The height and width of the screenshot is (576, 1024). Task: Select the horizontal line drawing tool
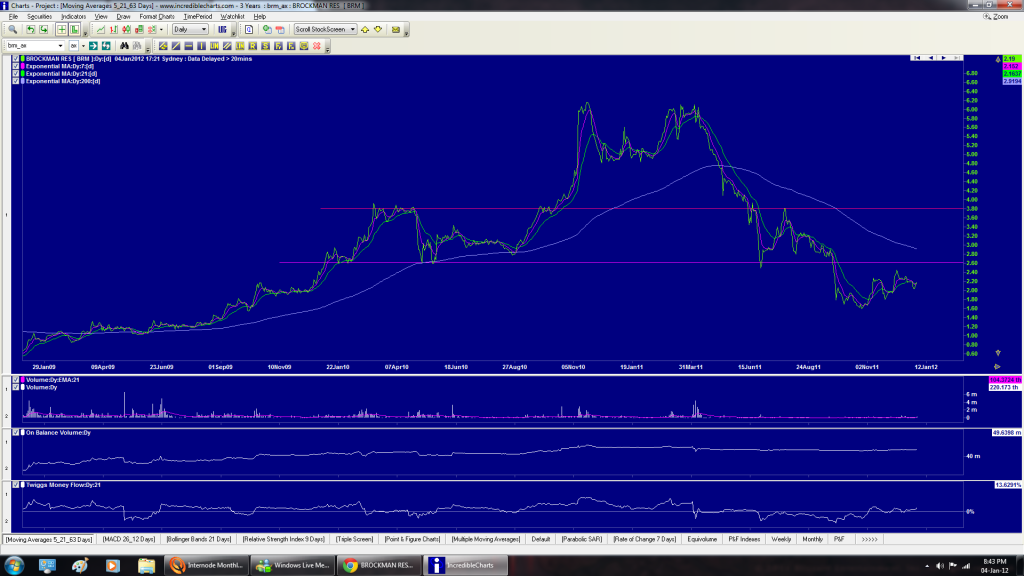189,46
